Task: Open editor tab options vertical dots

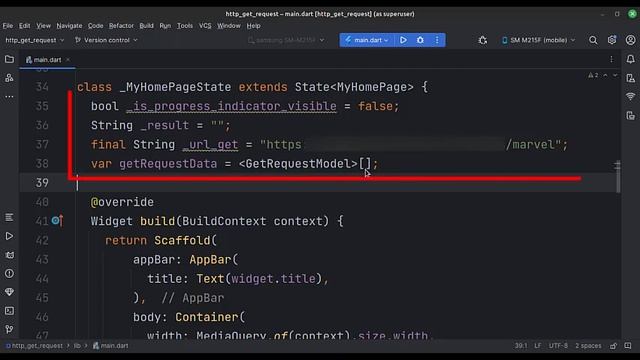Action: point(611,59)
